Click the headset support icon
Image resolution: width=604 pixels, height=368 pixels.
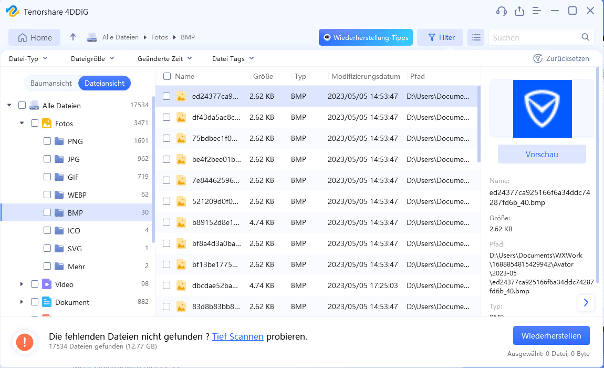point(501,11)
